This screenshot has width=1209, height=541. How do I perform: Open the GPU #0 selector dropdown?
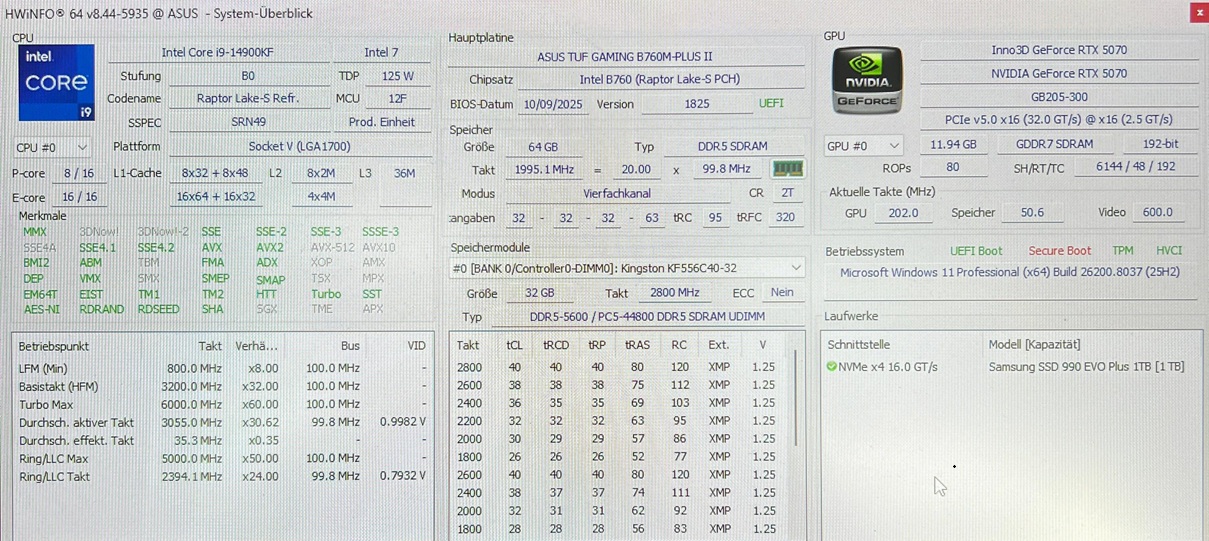864,146
